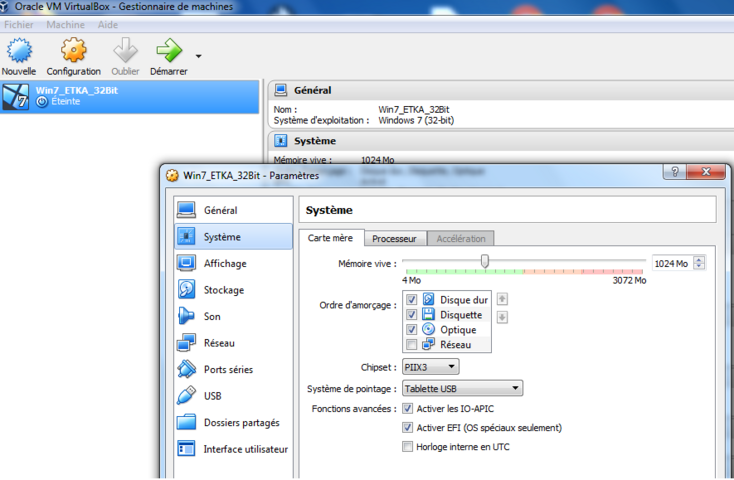734x480 pixels.
Task: Open Interface utilisateur settings category
Action: coord(233,449)
